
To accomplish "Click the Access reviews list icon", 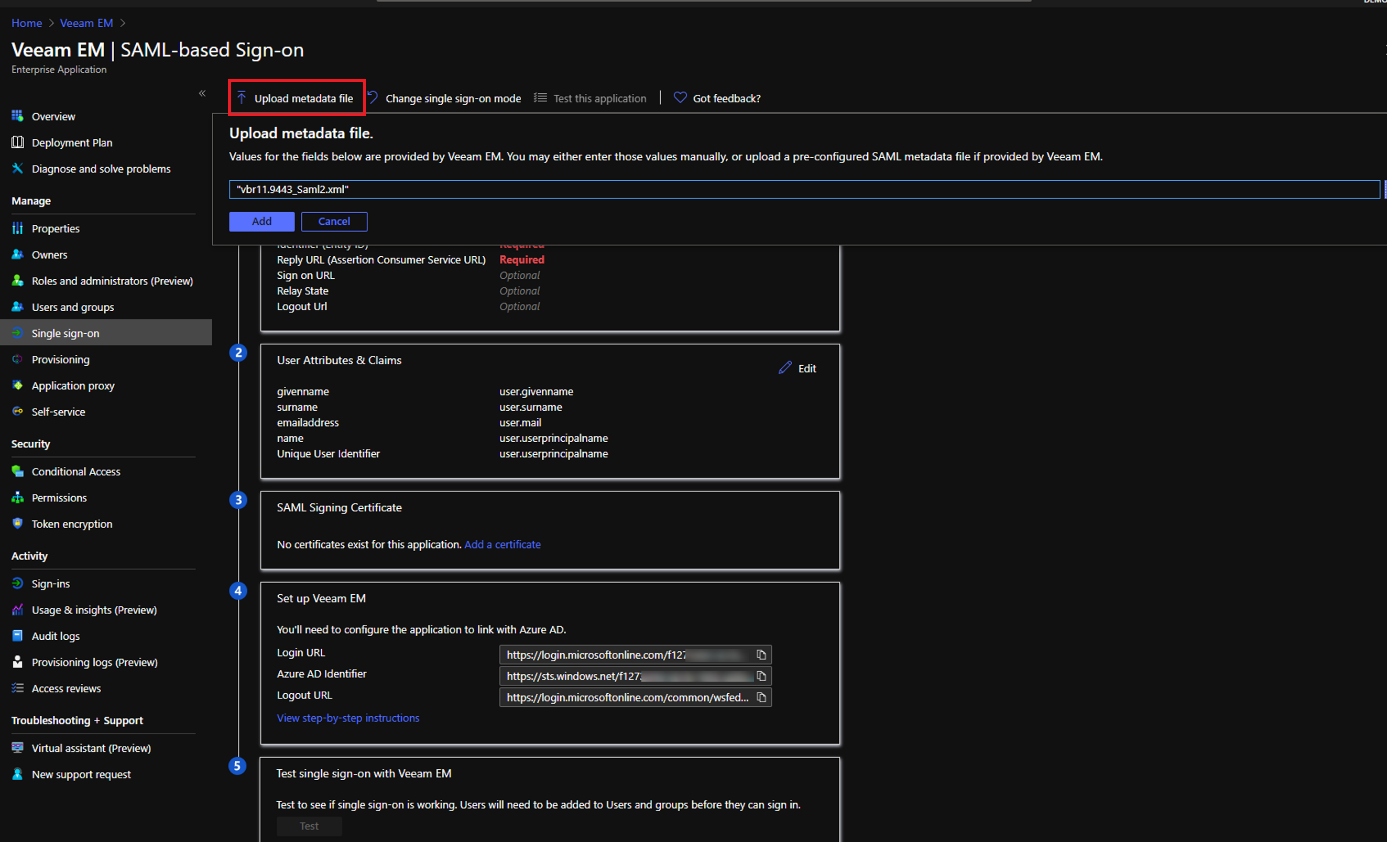I will 17,688.
